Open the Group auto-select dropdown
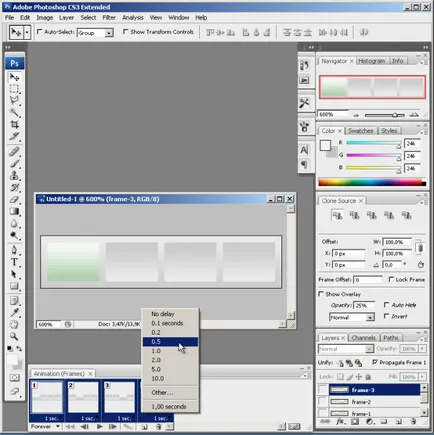This screenshot has width=434, height=435. click(95, 33)
